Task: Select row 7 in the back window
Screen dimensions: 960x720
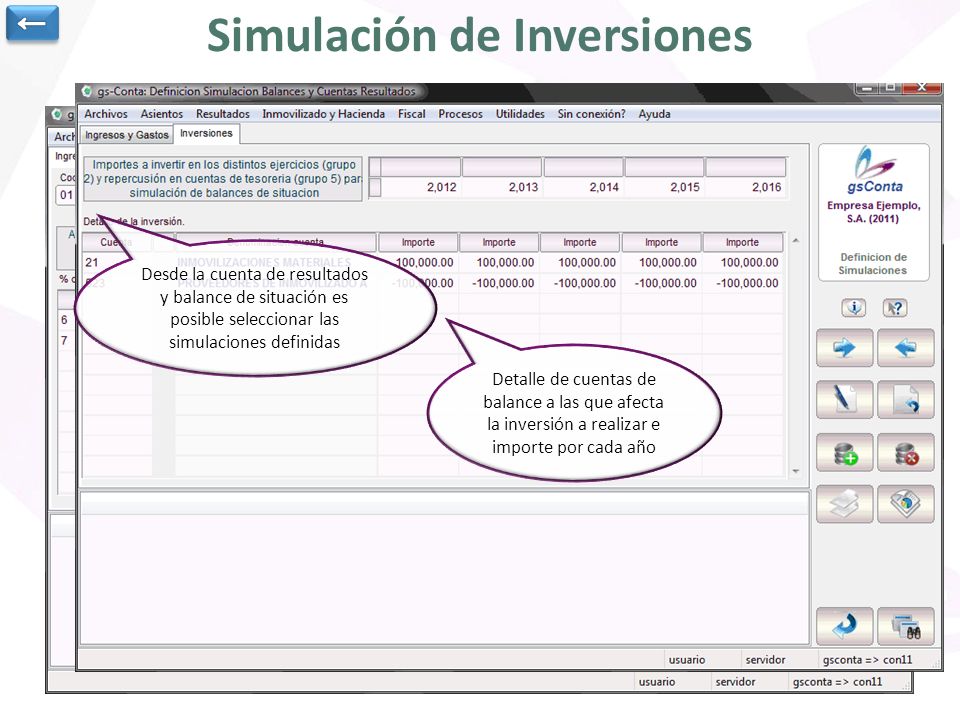Action: (x=64, y=340)
